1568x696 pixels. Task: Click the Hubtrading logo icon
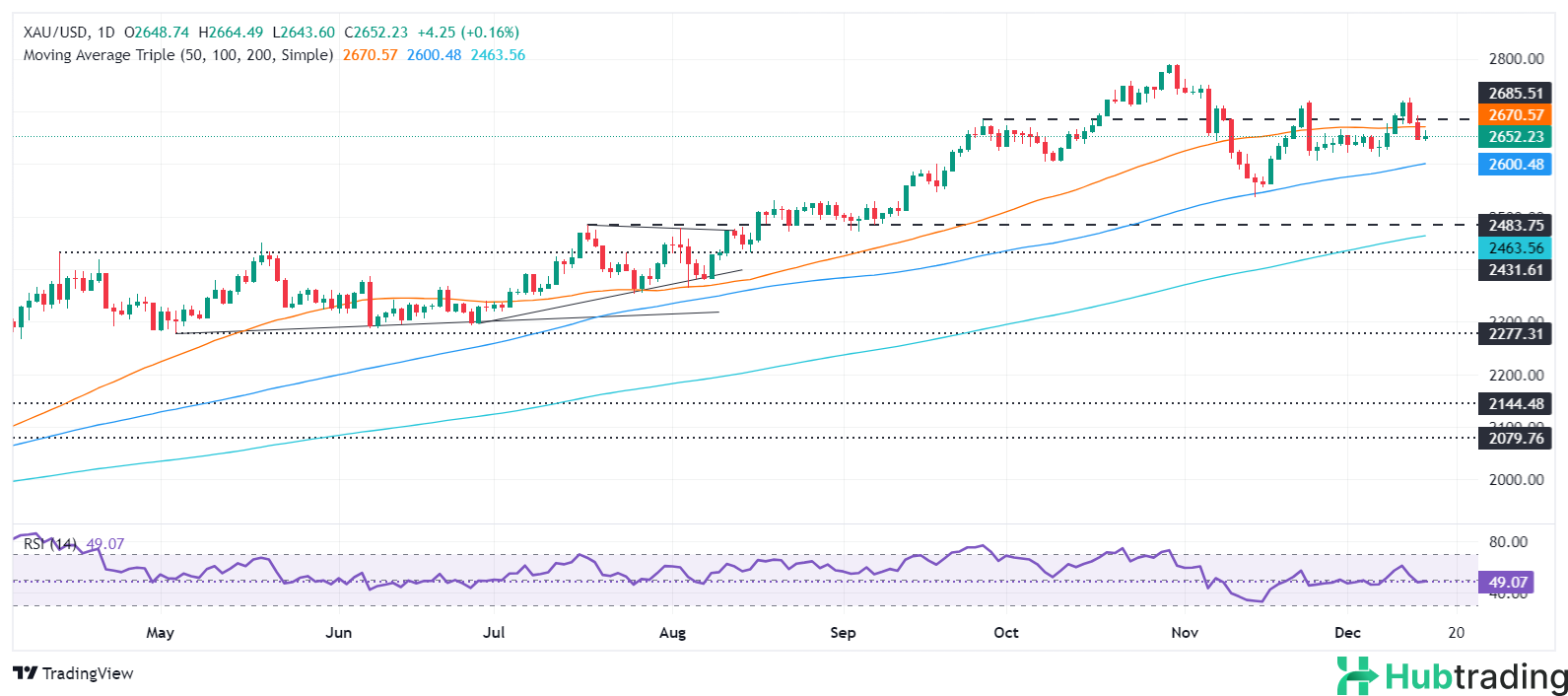(1357, 676)
